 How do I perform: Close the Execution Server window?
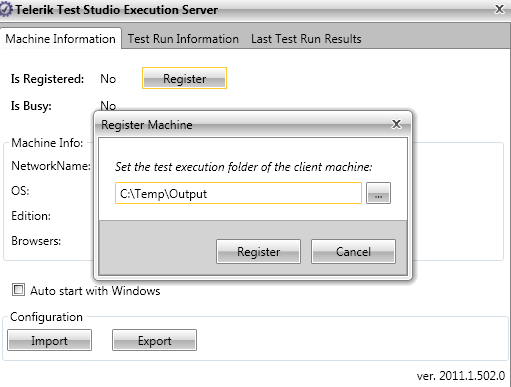pyautogui.click(x=499, y=9)
